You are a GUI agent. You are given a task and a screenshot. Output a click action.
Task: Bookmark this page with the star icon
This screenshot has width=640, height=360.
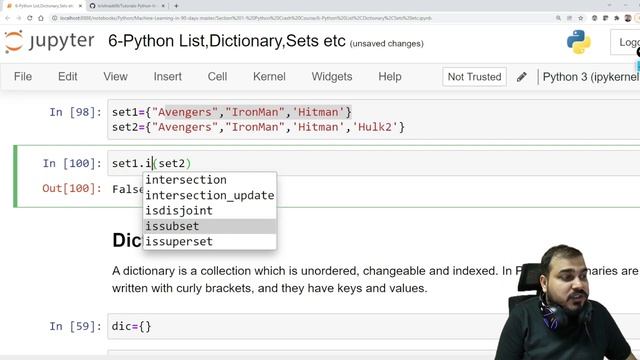581,18
